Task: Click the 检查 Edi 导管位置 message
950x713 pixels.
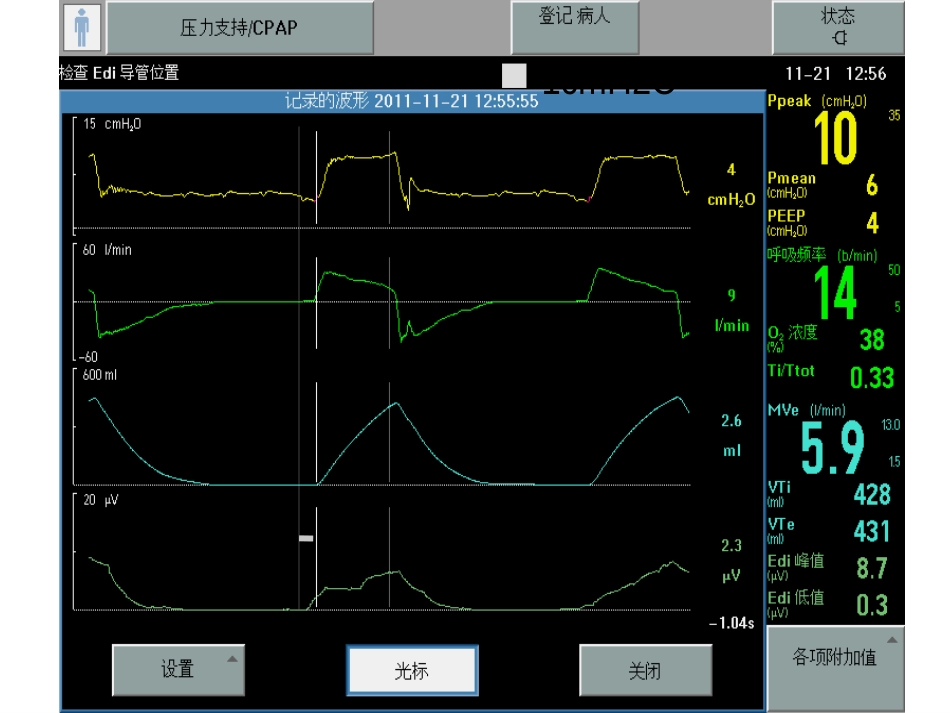Action: pos(119,73)
